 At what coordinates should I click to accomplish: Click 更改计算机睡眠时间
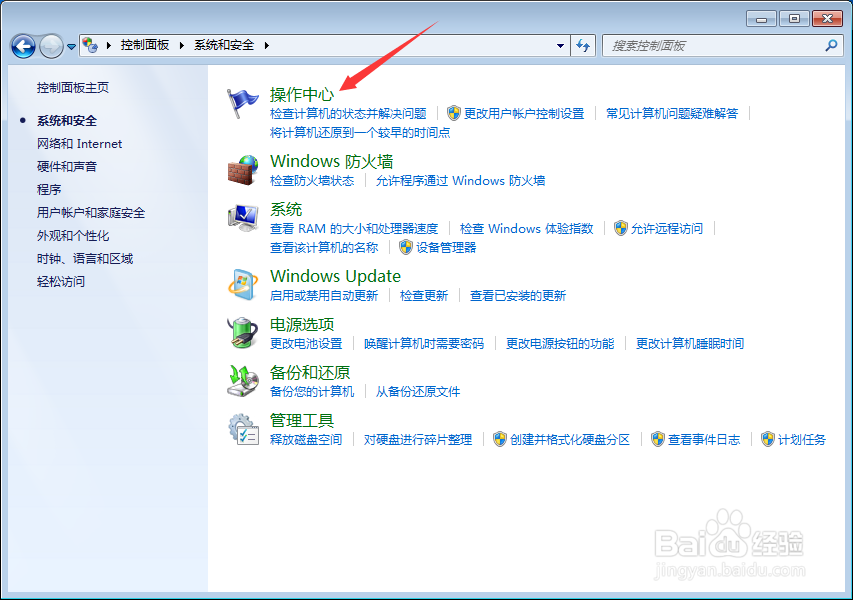click(x=690, y=343)
